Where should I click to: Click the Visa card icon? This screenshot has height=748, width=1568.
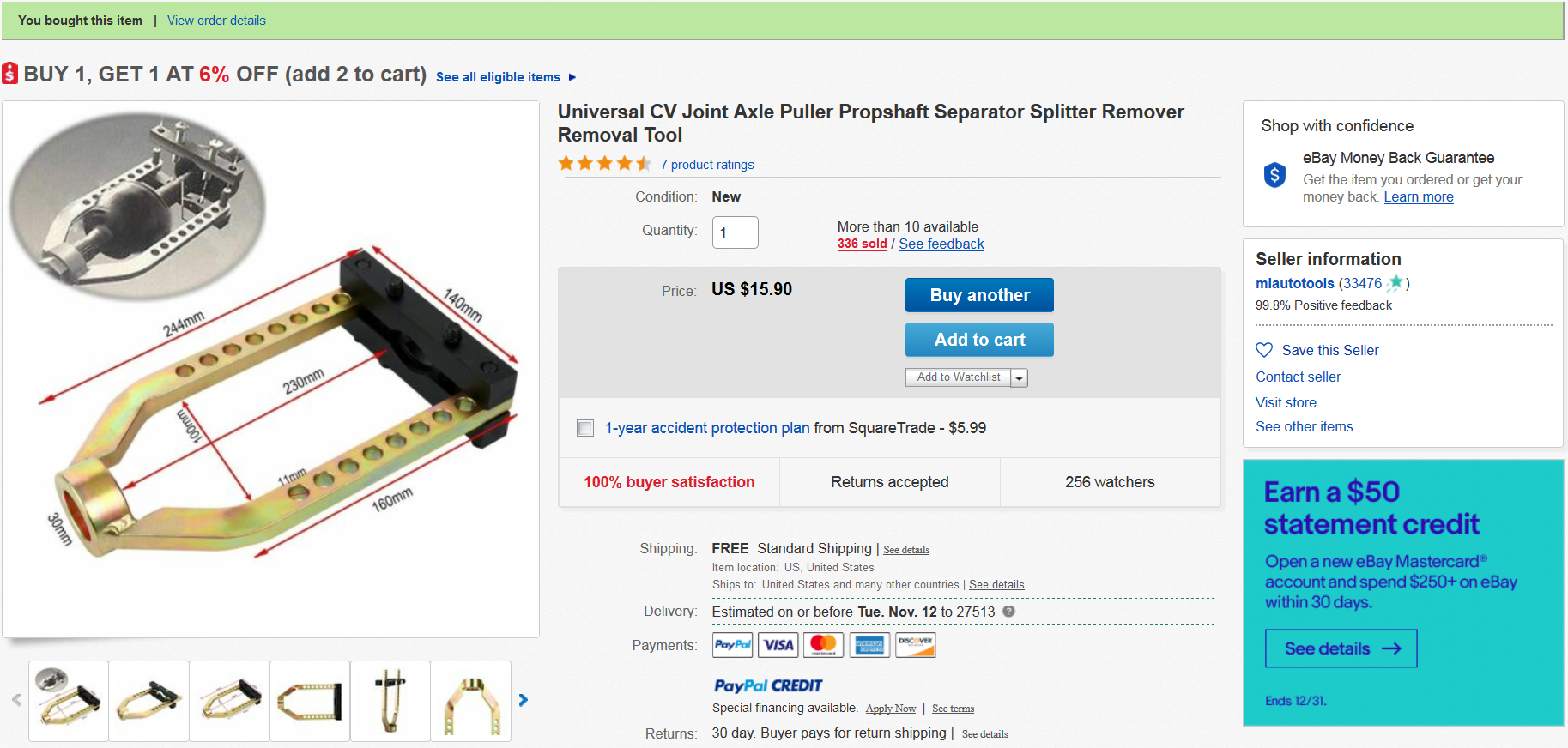(778, 645)
